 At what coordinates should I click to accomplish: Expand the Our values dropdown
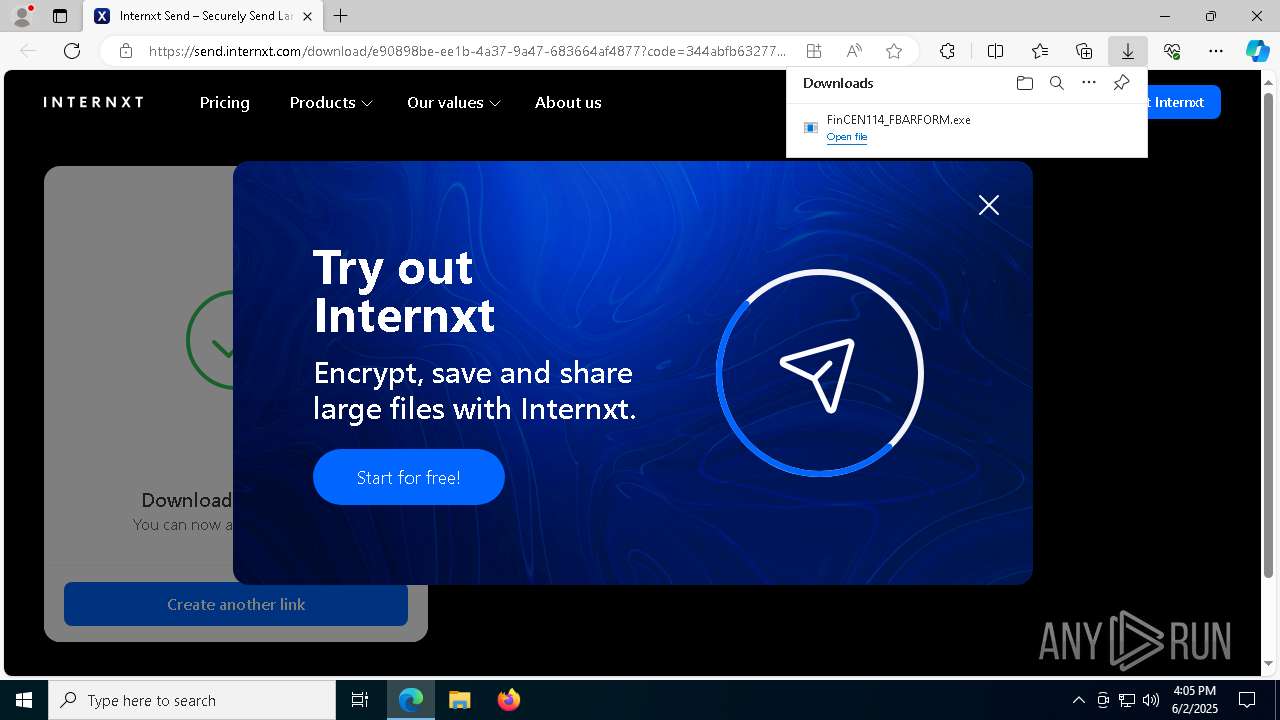[x=454, y=102]
